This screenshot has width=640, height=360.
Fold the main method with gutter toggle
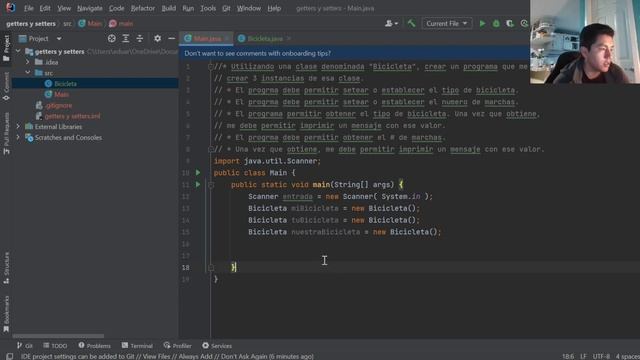click(x=211, y=185)
